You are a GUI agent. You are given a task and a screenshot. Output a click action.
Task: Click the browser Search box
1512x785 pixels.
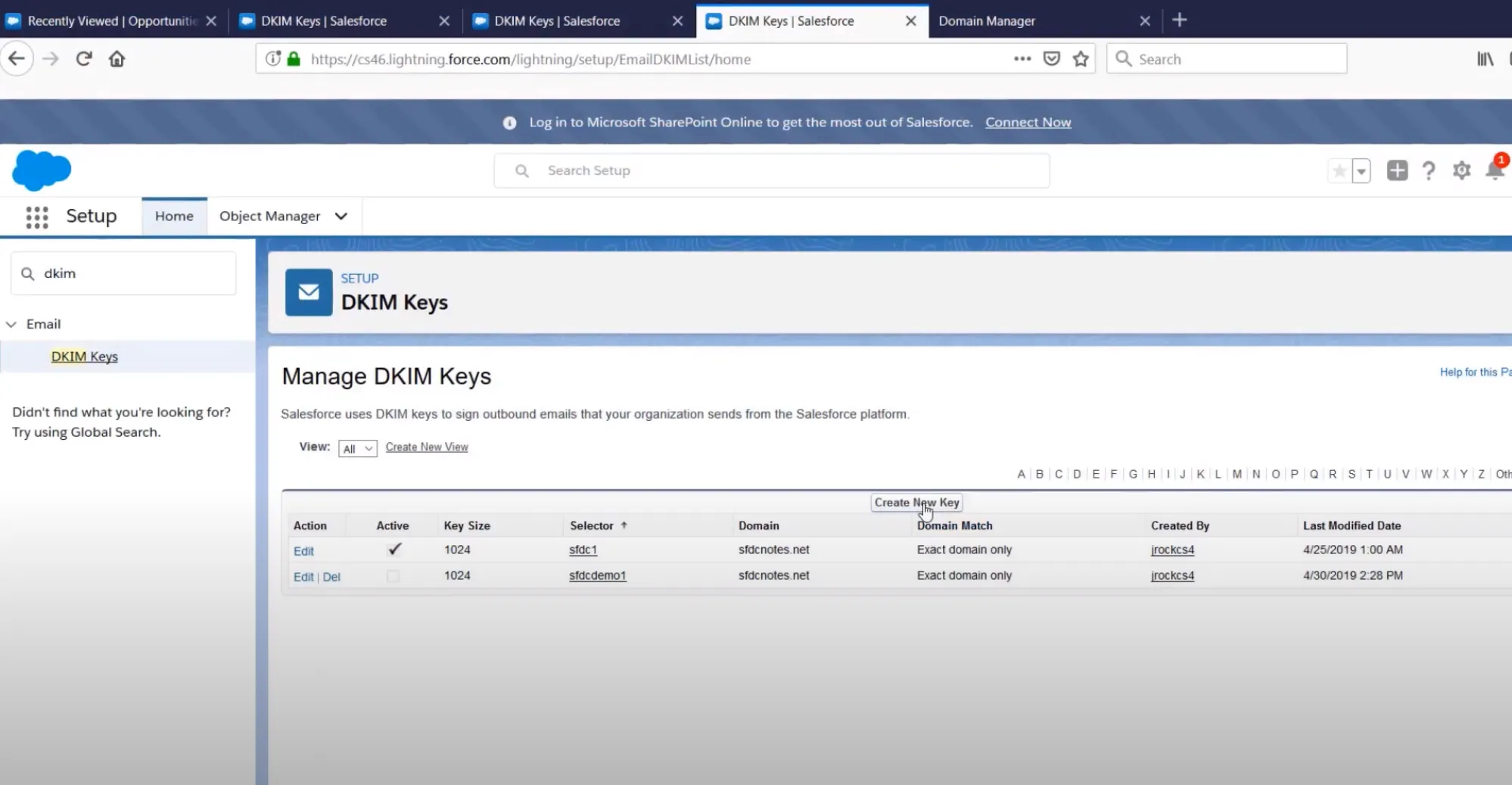point(1227,59)
